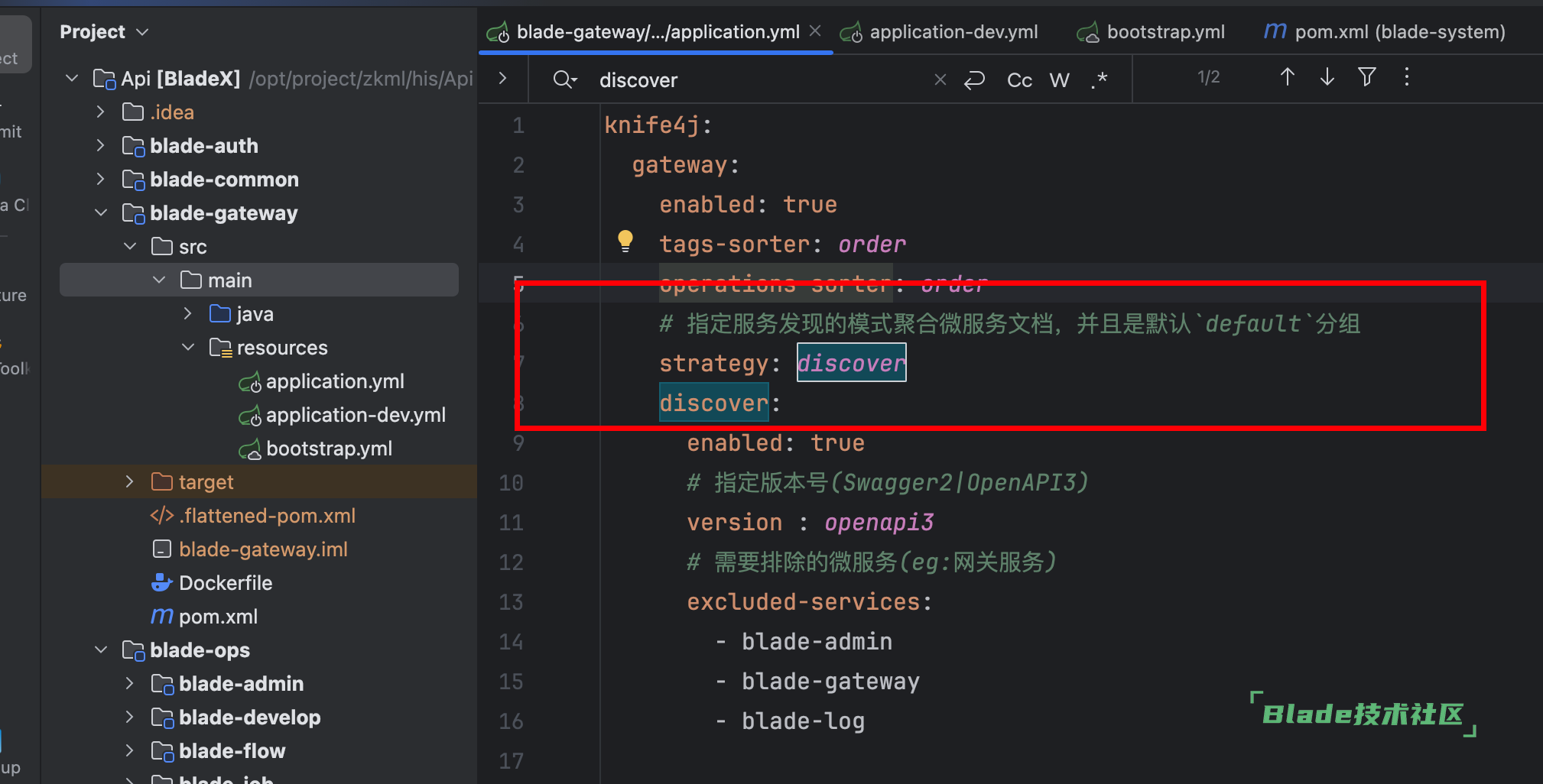
Task: Switch to bootstrap.yml editor tab
Action: click(x=1165, y=32)
